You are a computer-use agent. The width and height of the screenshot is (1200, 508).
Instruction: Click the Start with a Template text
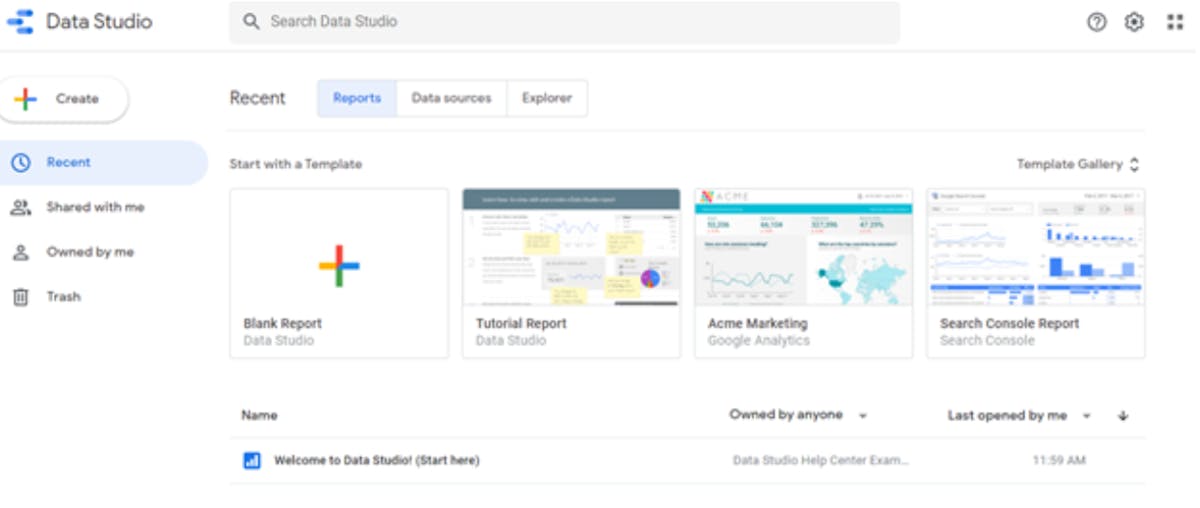[296, 164]
